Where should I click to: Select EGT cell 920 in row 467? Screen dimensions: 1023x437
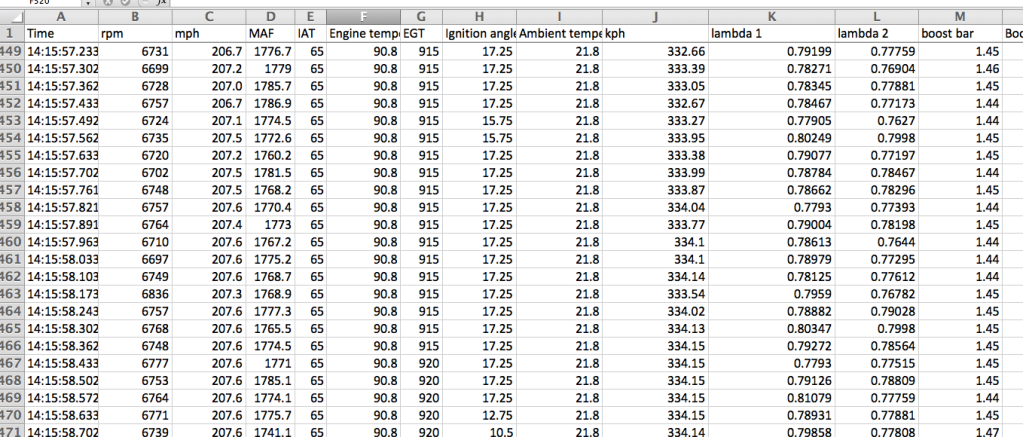(421, 363)
